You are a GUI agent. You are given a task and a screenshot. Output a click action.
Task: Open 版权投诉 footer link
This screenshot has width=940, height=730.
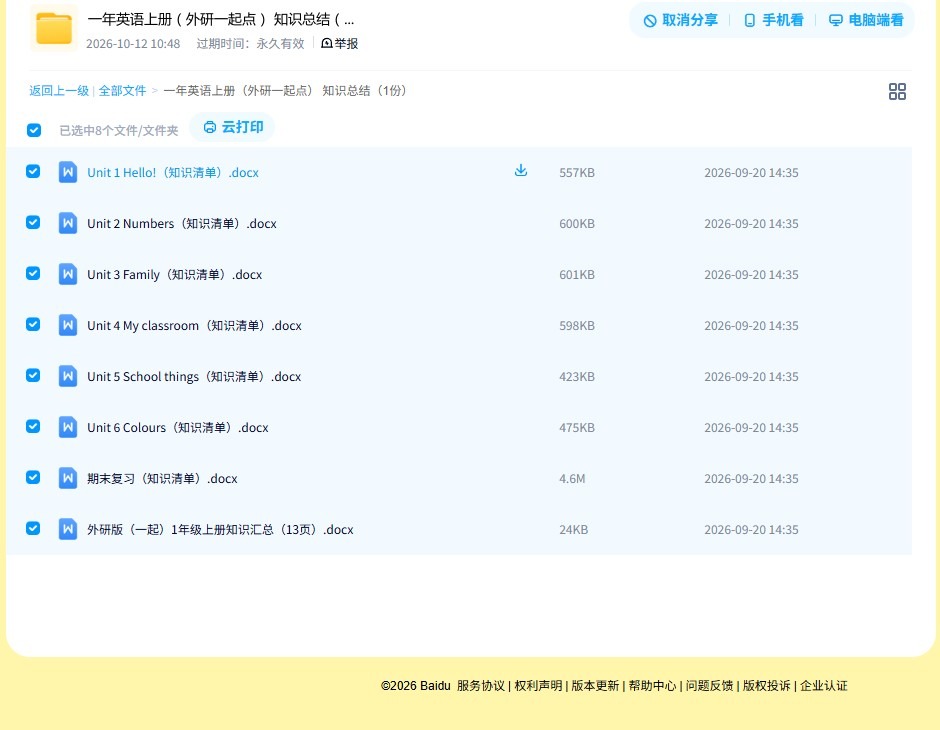click(x=767, y=686)
